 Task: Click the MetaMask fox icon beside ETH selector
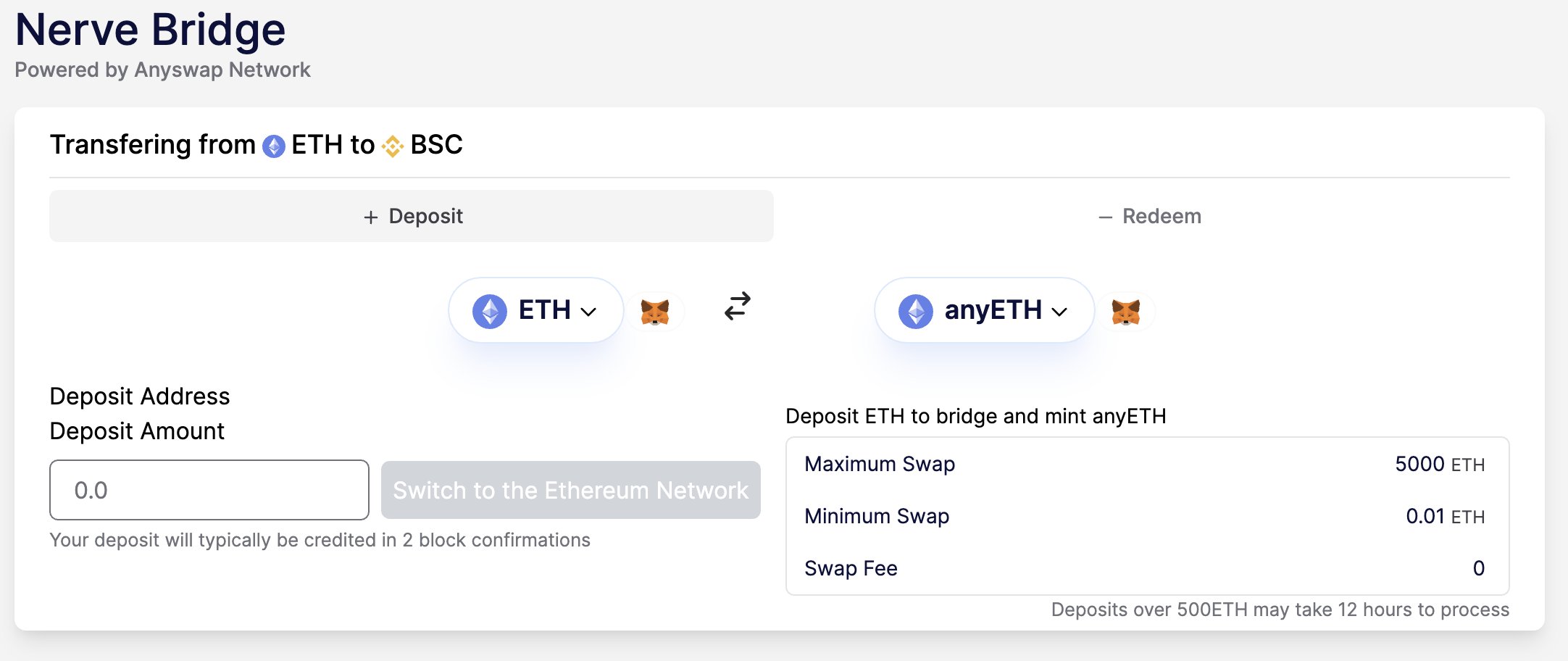(655, 312)
